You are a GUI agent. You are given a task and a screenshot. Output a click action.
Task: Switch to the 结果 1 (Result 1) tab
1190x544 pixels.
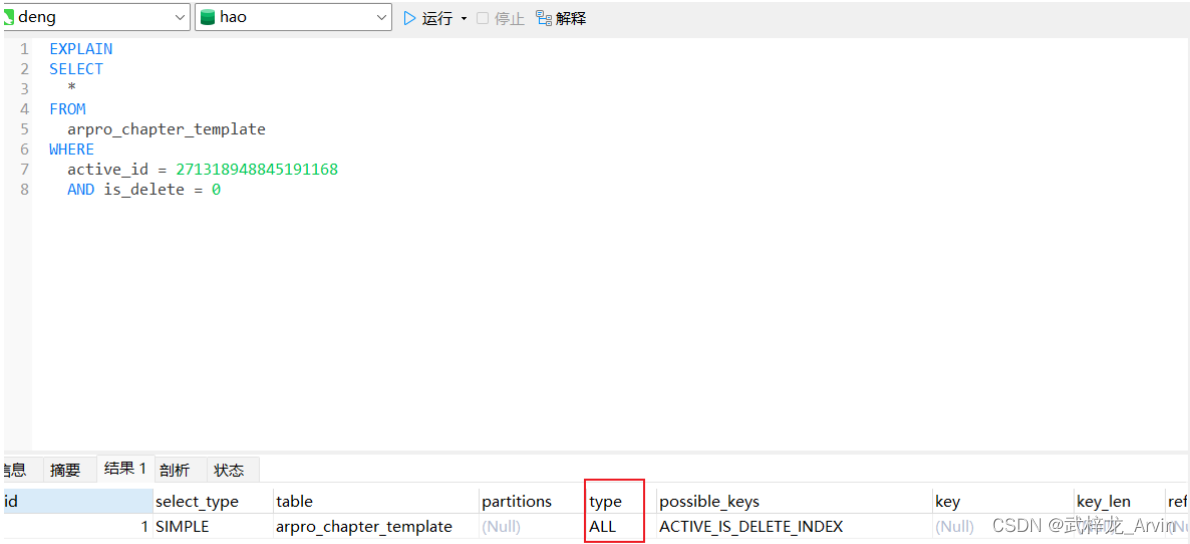point(125,469)
